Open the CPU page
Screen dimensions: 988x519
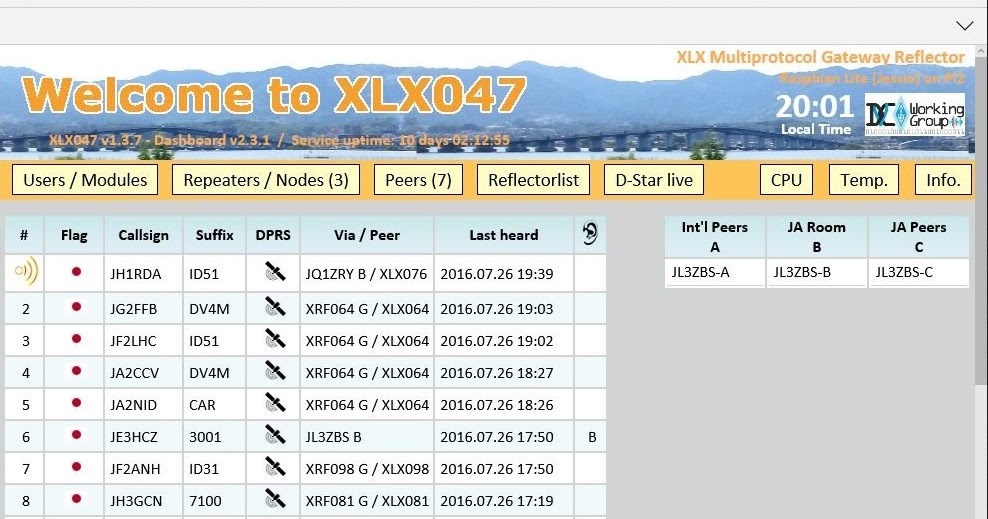point(786,180)
